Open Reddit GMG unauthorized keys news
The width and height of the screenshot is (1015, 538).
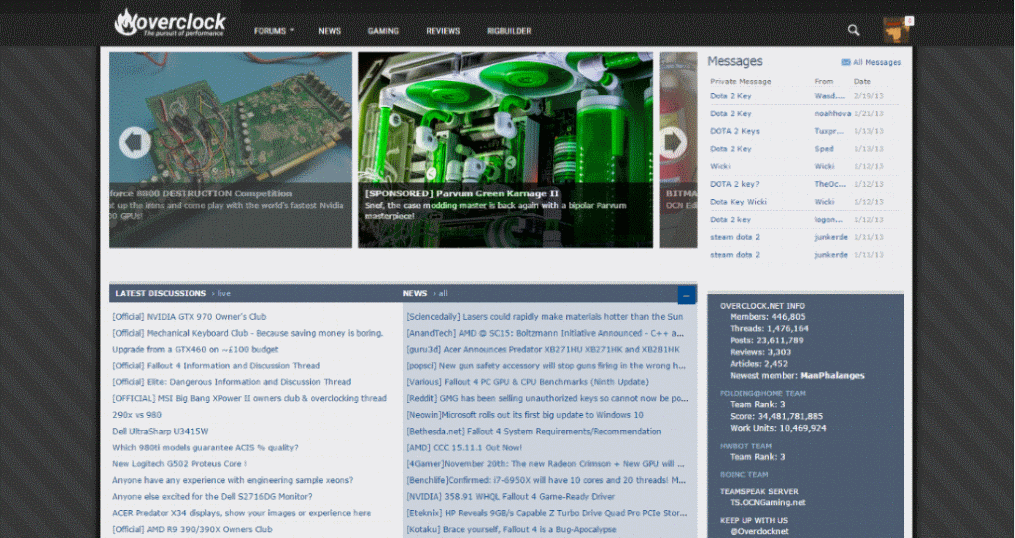click(x=547, y=398)
